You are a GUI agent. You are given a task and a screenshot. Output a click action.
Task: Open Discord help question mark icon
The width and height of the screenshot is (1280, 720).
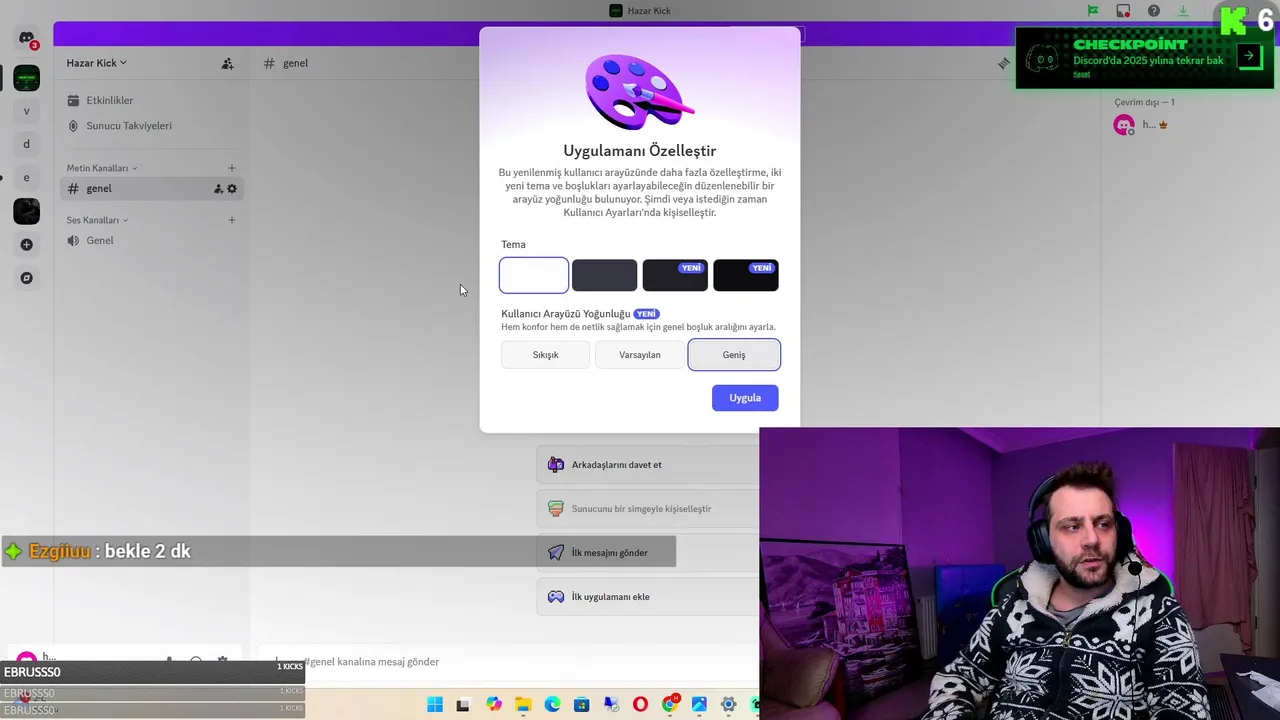[x=1154, y=11]
